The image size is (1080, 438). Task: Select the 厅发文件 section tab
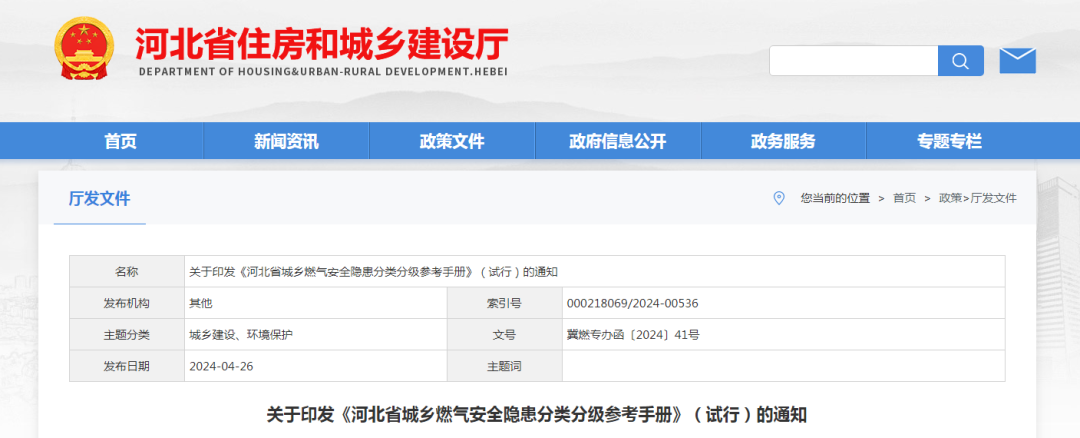coord(99,199)
